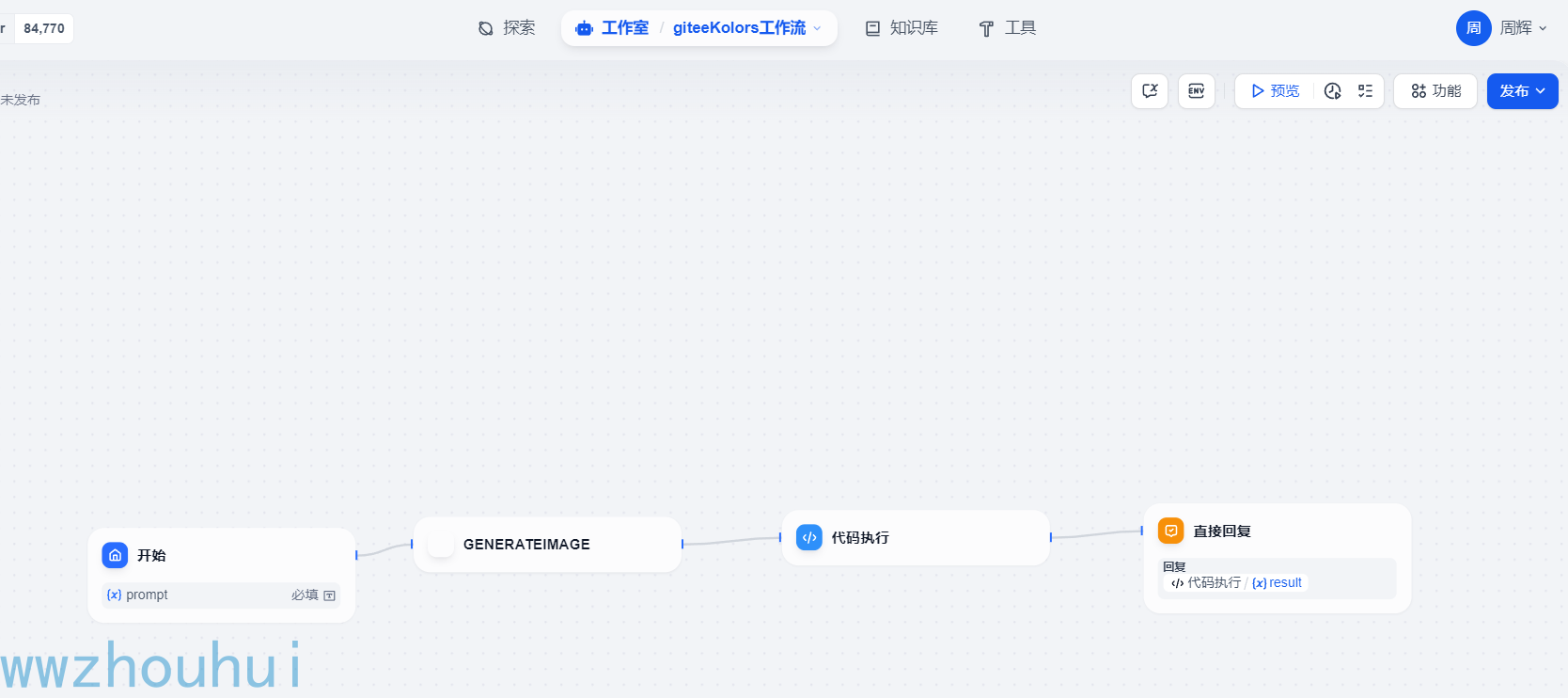Click the 代码执行 node output handle

pos(1051,537)
